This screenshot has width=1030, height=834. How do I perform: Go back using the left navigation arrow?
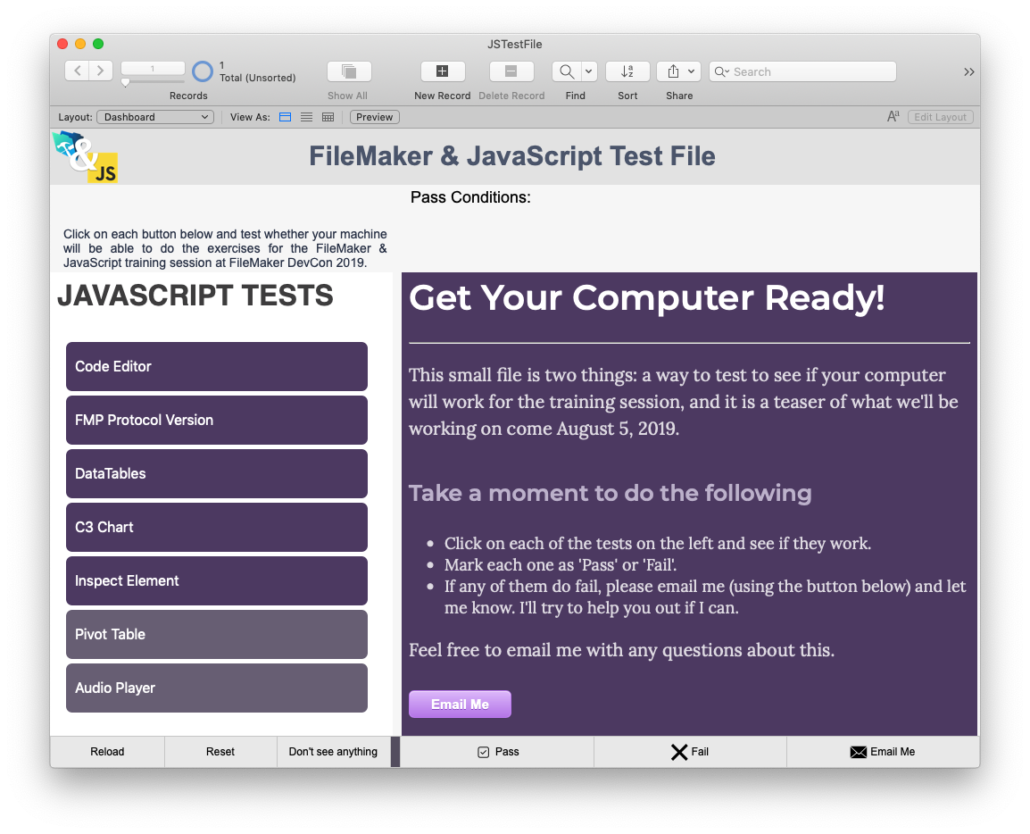pyautogui.click(x=76, y=71)
